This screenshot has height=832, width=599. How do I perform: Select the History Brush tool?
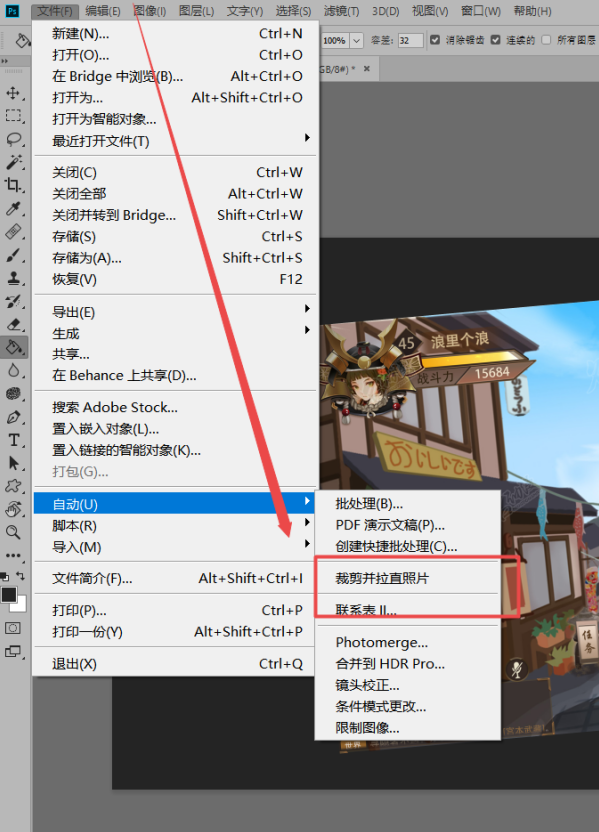(13, 301)
